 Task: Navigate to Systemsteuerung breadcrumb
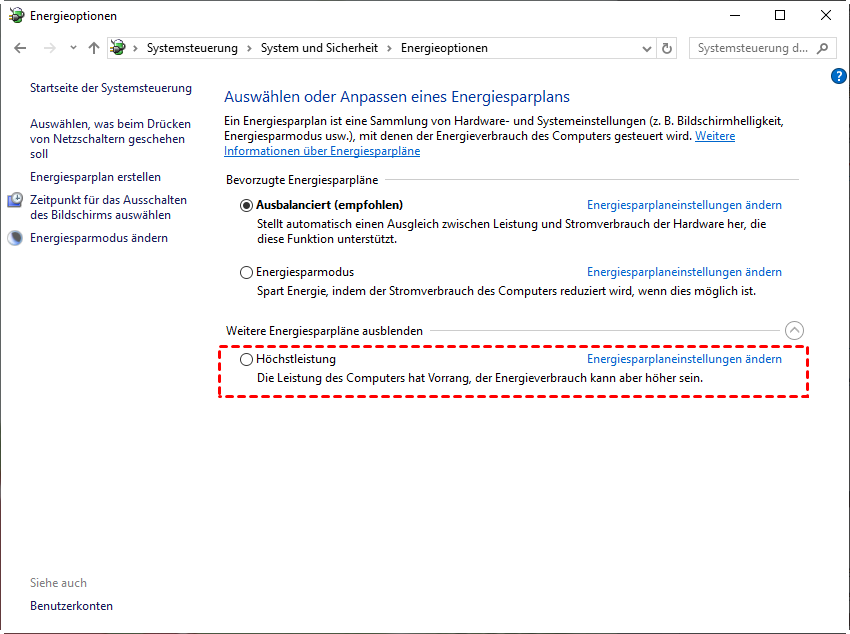coord(192,48)
